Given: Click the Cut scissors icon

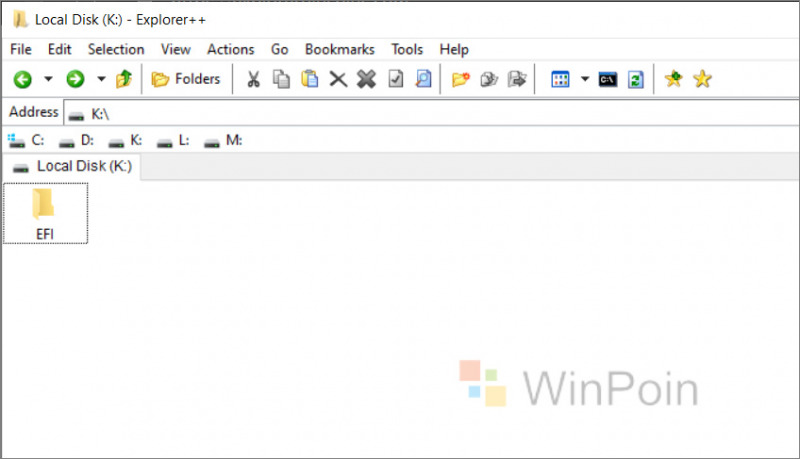Looking at the screenshot, I should [x=254, y=79].
